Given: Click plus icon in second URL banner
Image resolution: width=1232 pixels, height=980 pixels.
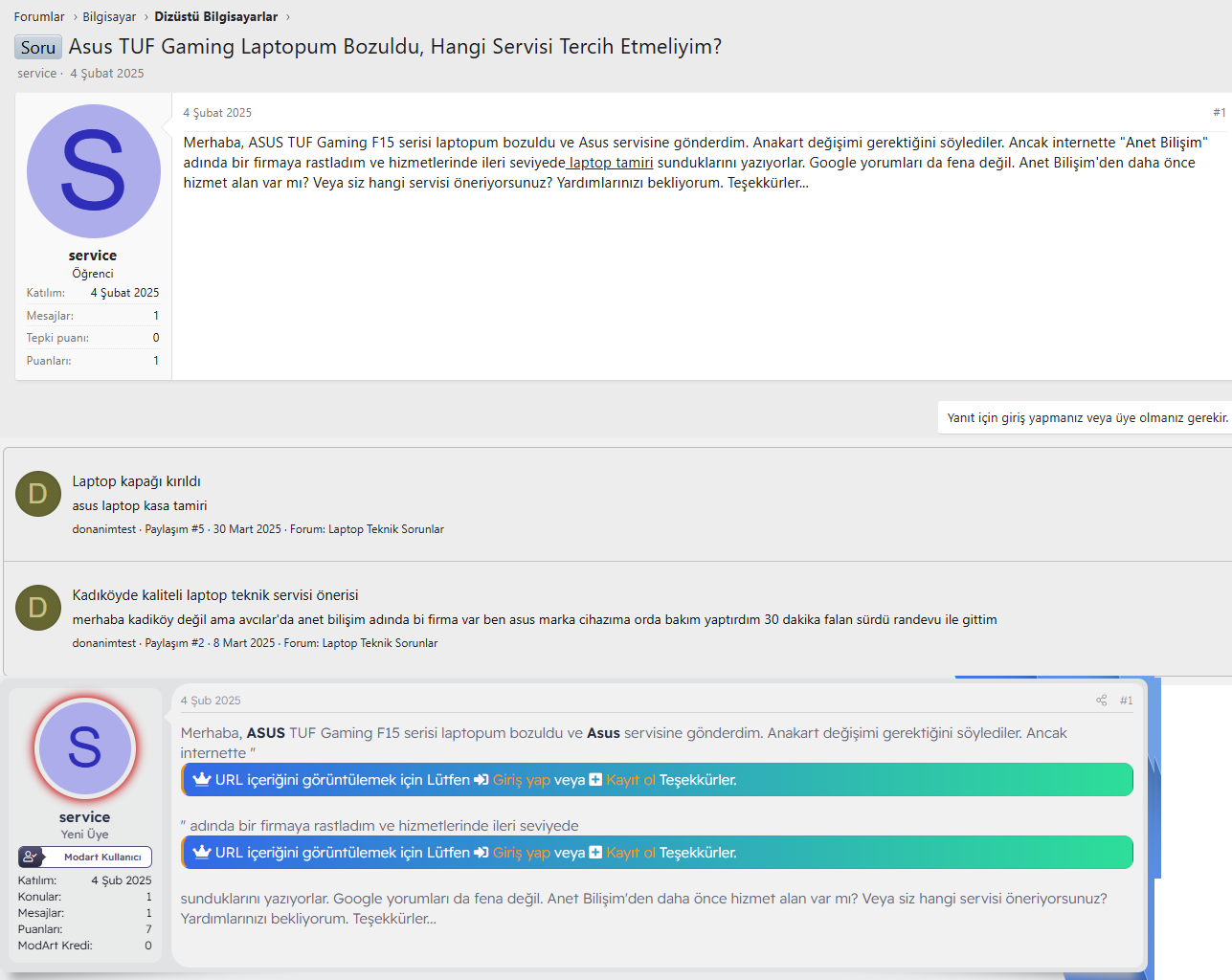Looking at the screenshot, I should pyautogui.click(x=595, y=853).
